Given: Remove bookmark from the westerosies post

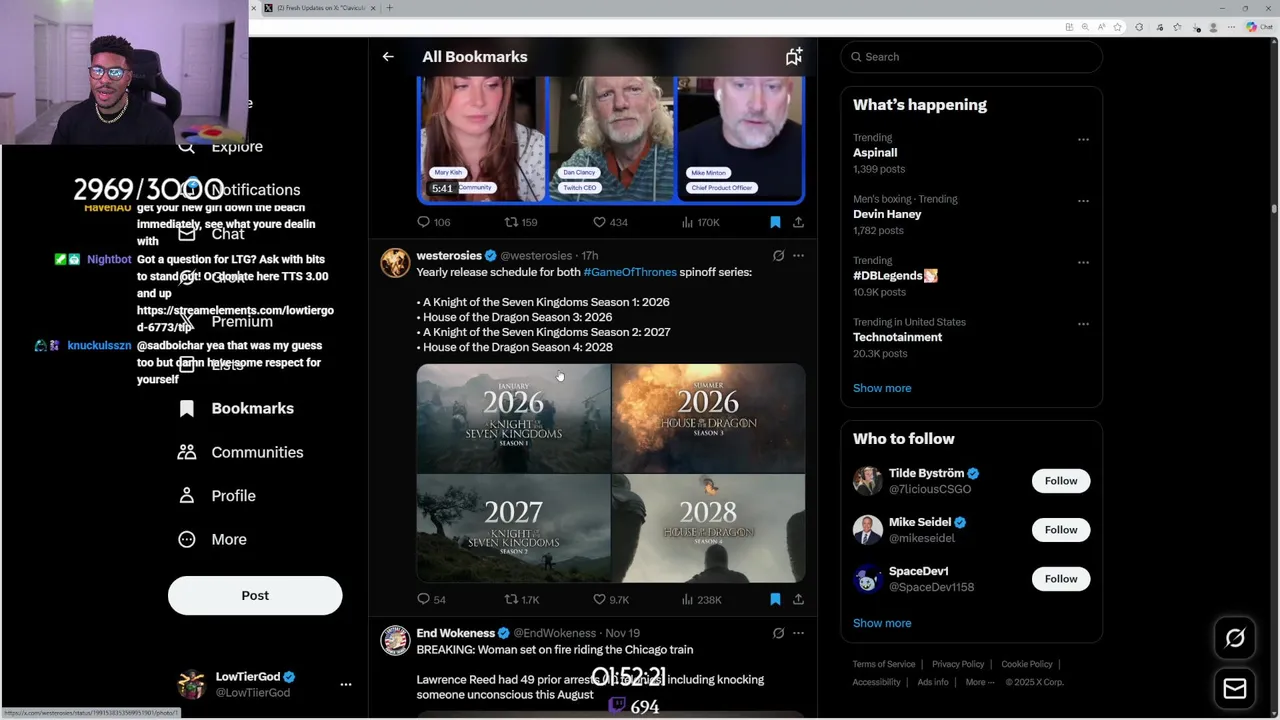Looking at the screenshot, I should tap(775, 599).
